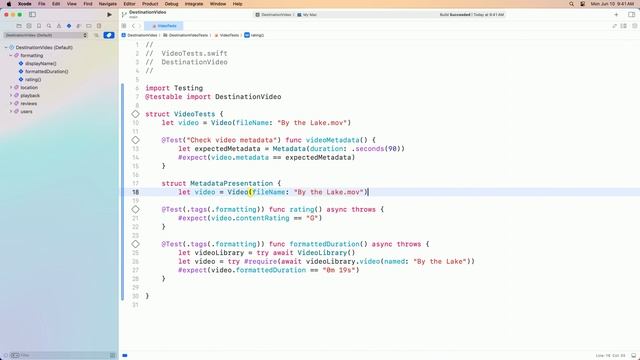
Task: Click the DestinationVideo breadcrumb in jump bar
Action: [139, 36]
